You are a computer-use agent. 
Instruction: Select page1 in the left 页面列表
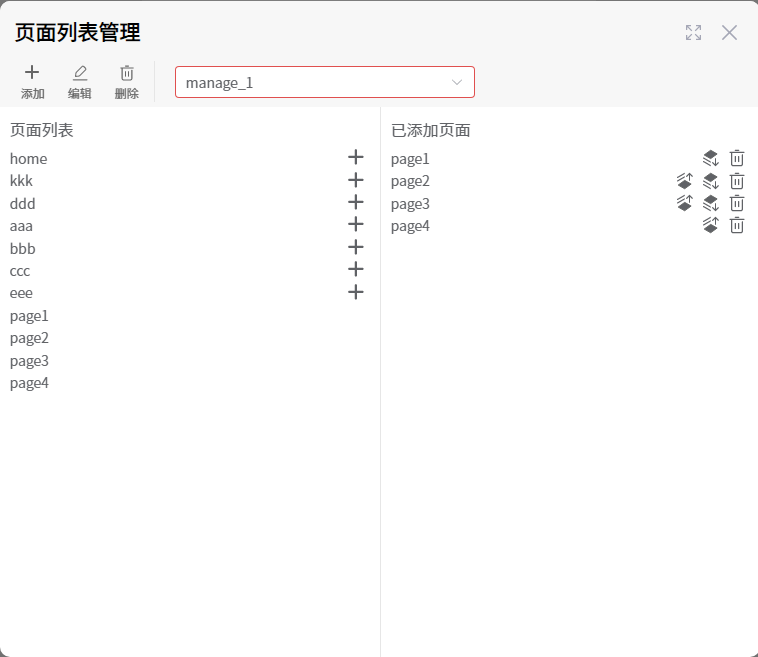(29, 316)
